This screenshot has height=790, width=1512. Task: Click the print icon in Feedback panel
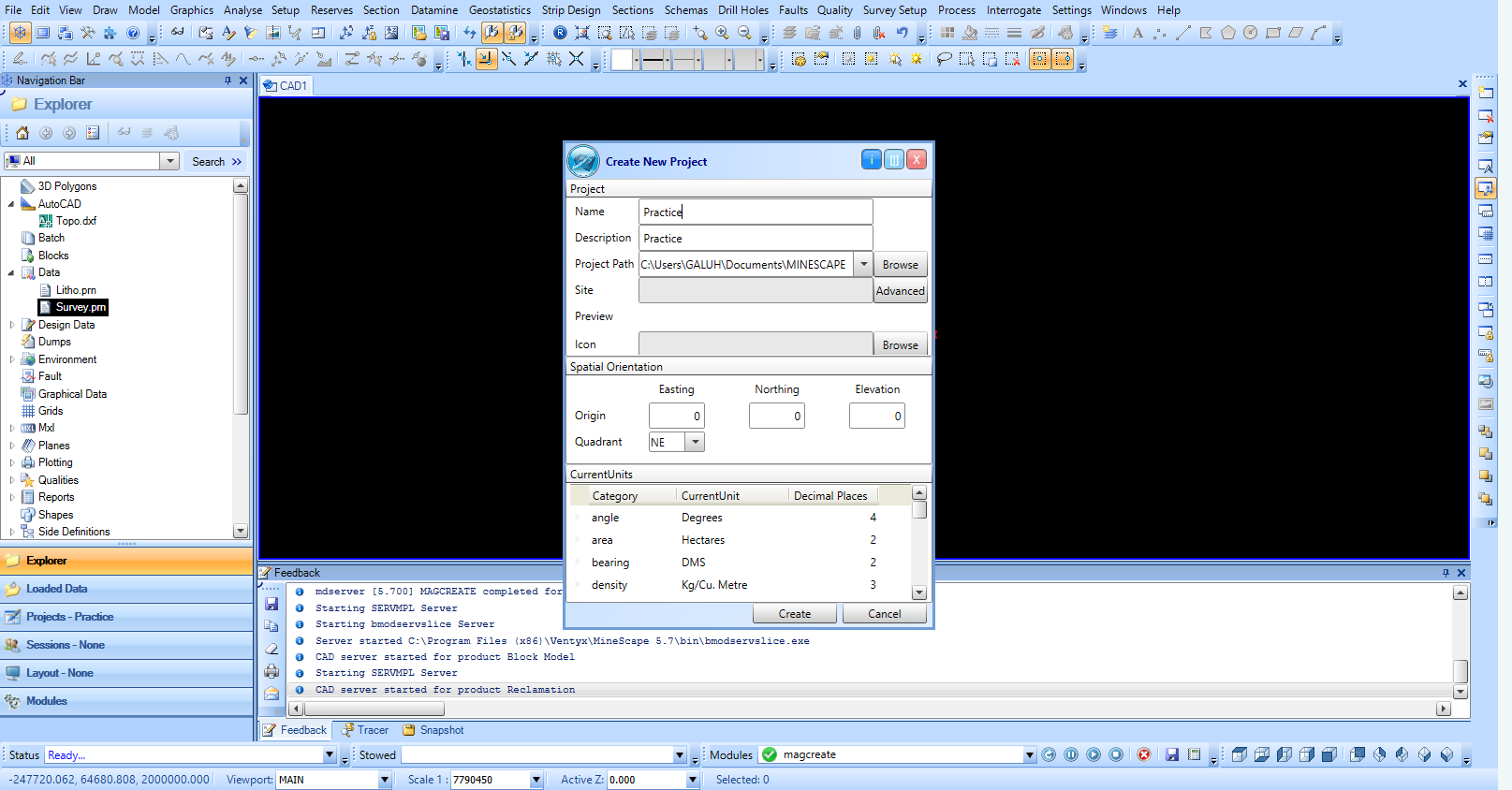pyautogui.click(x=272, y=671)
